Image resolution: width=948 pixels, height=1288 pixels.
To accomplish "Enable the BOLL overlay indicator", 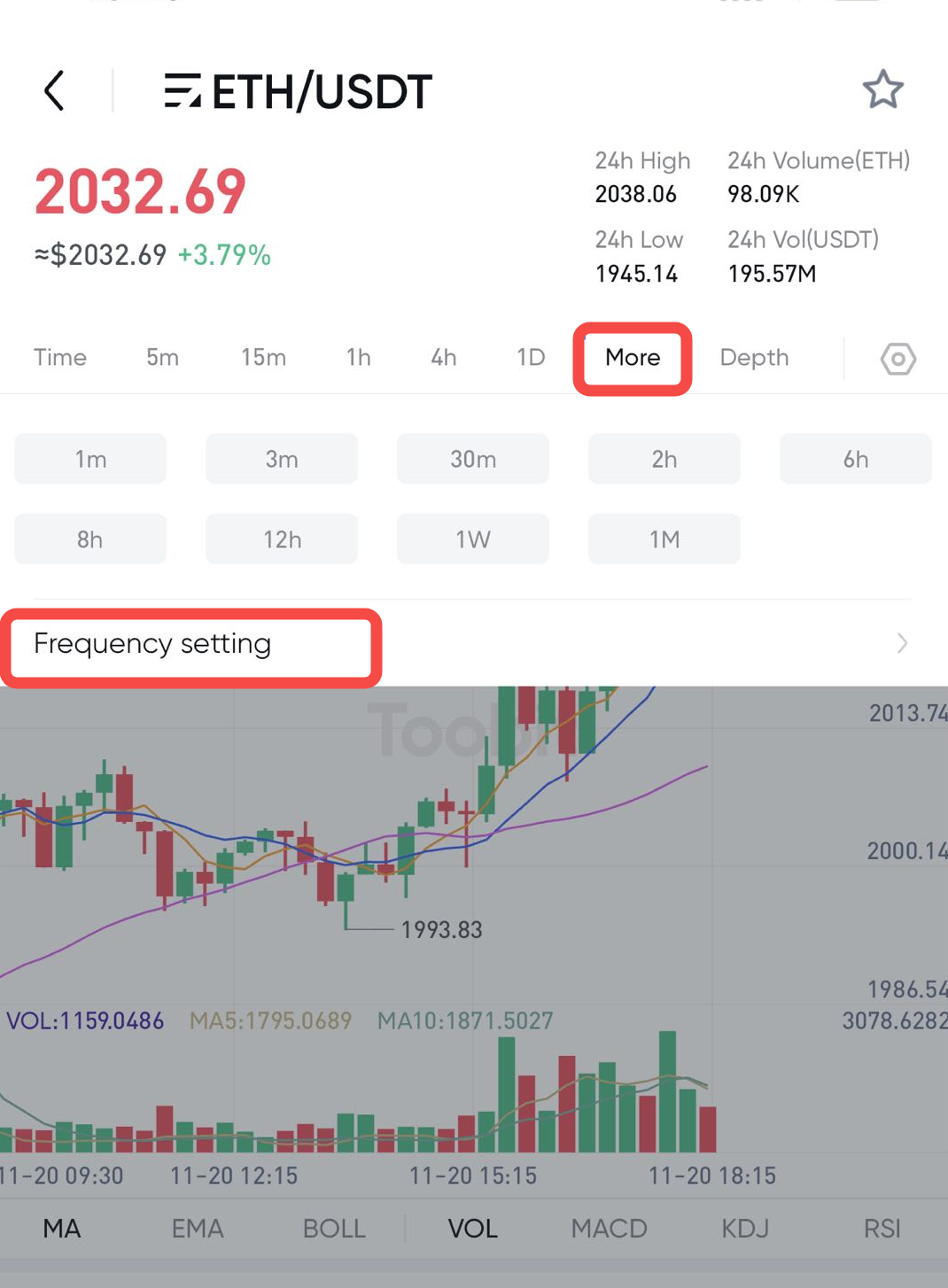I will pos(334,1229).
